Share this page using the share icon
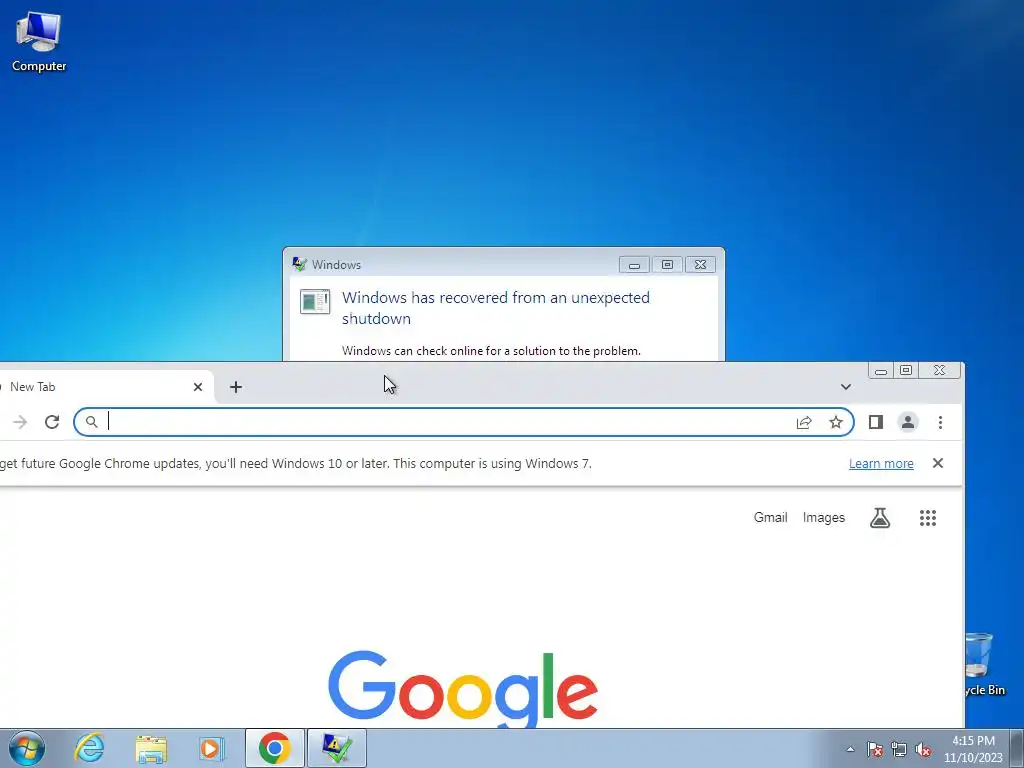The height and width of the screenshot is (768, 1024). (804, 422)
